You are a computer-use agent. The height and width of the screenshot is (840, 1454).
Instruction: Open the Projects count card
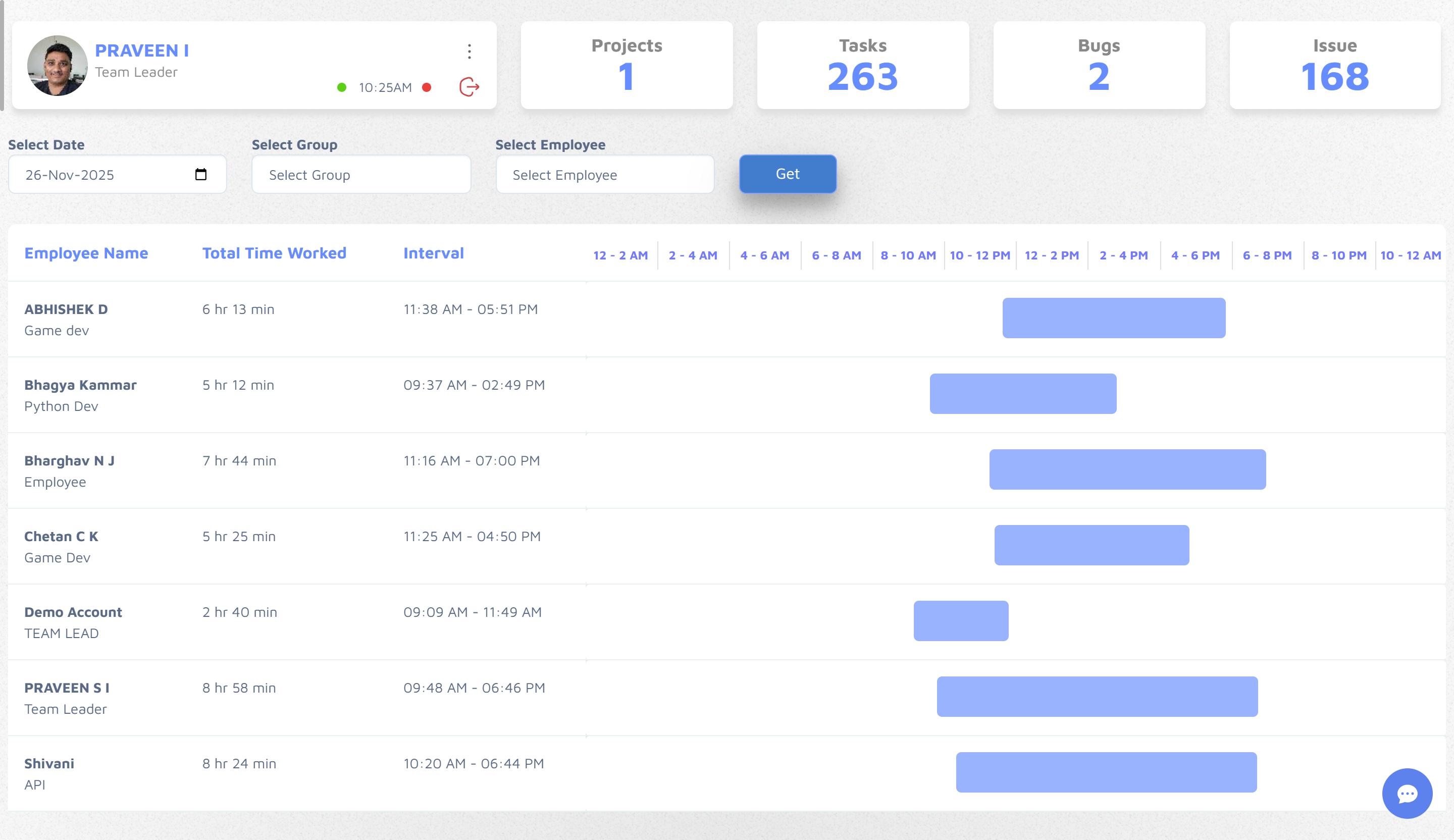click(x=627, y=65)
